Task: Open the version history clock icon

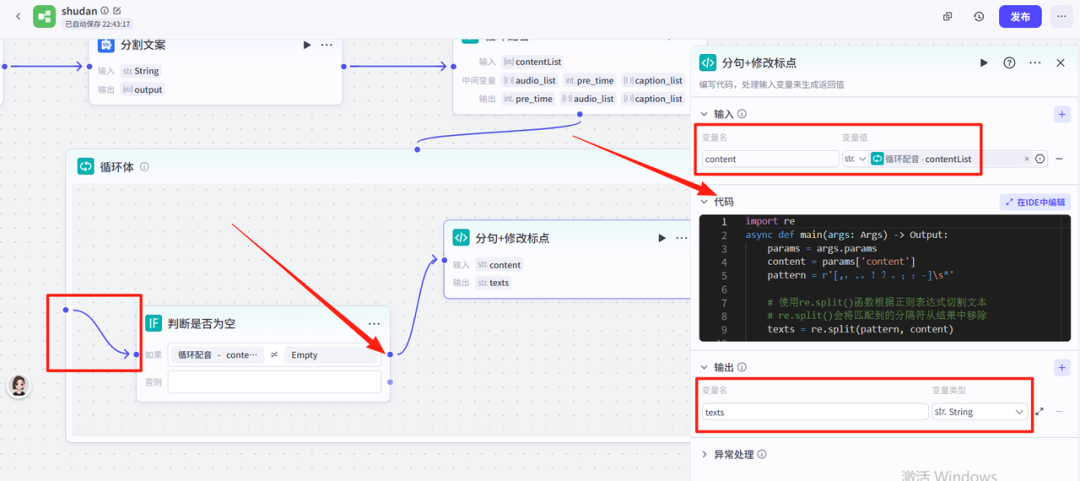Action: tap(979, 17)
